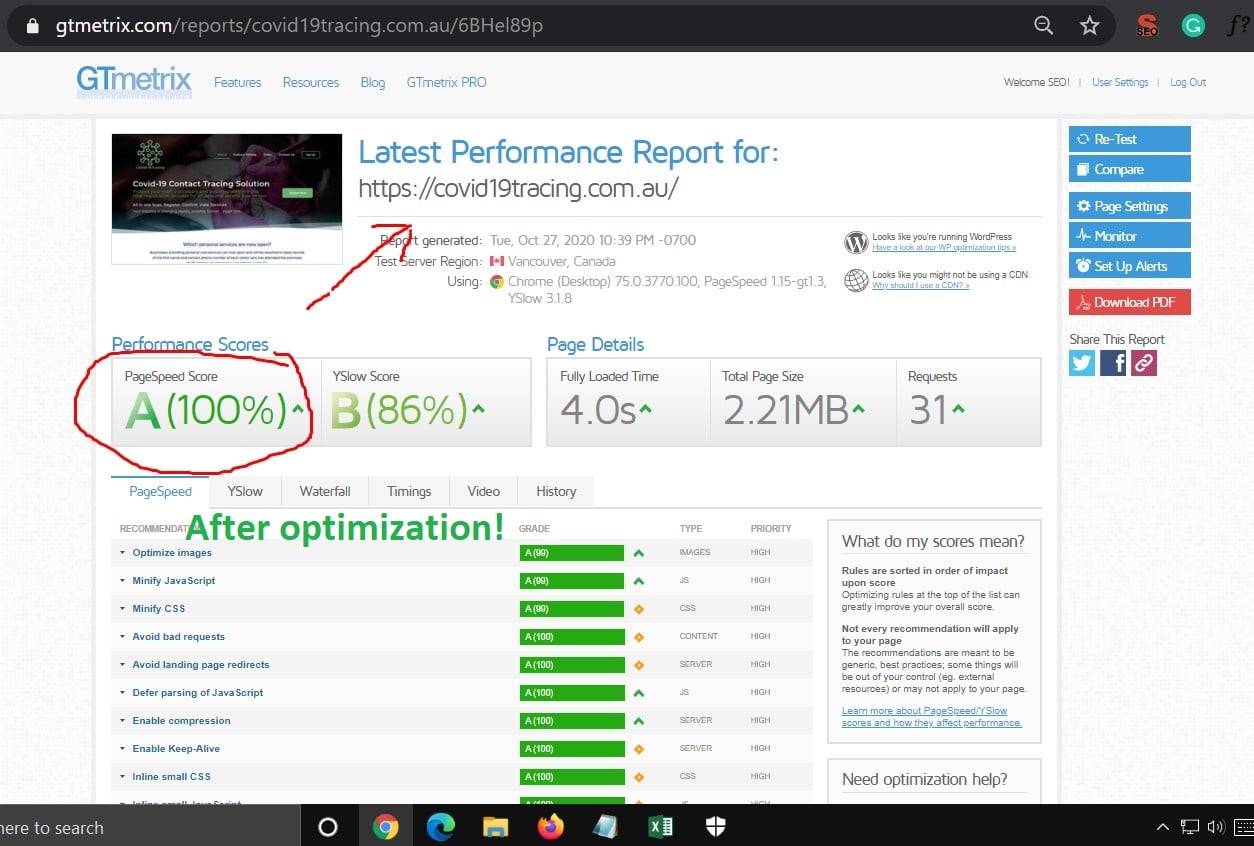The width and height of the screenshot is (1254, 846).
Task: Click the Re-Test button
Action: 1129,138
